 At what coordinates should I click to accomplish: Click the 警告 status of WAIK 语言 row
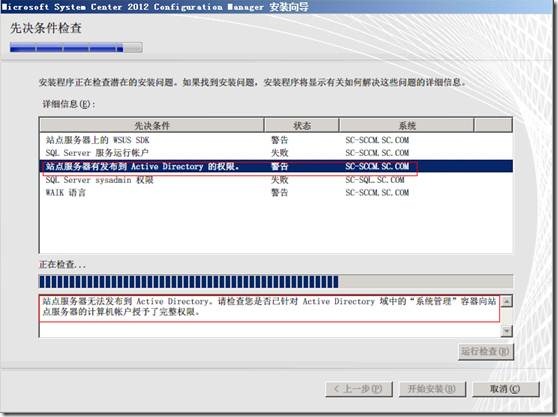point(280,192)
